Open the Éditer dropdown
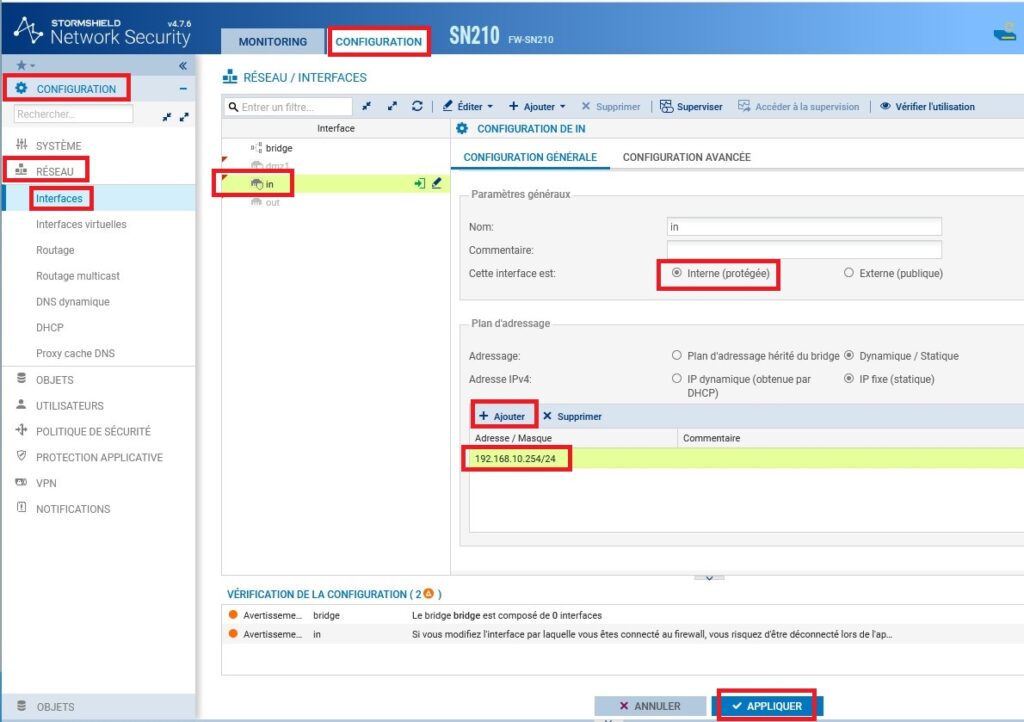 (468, 106)
